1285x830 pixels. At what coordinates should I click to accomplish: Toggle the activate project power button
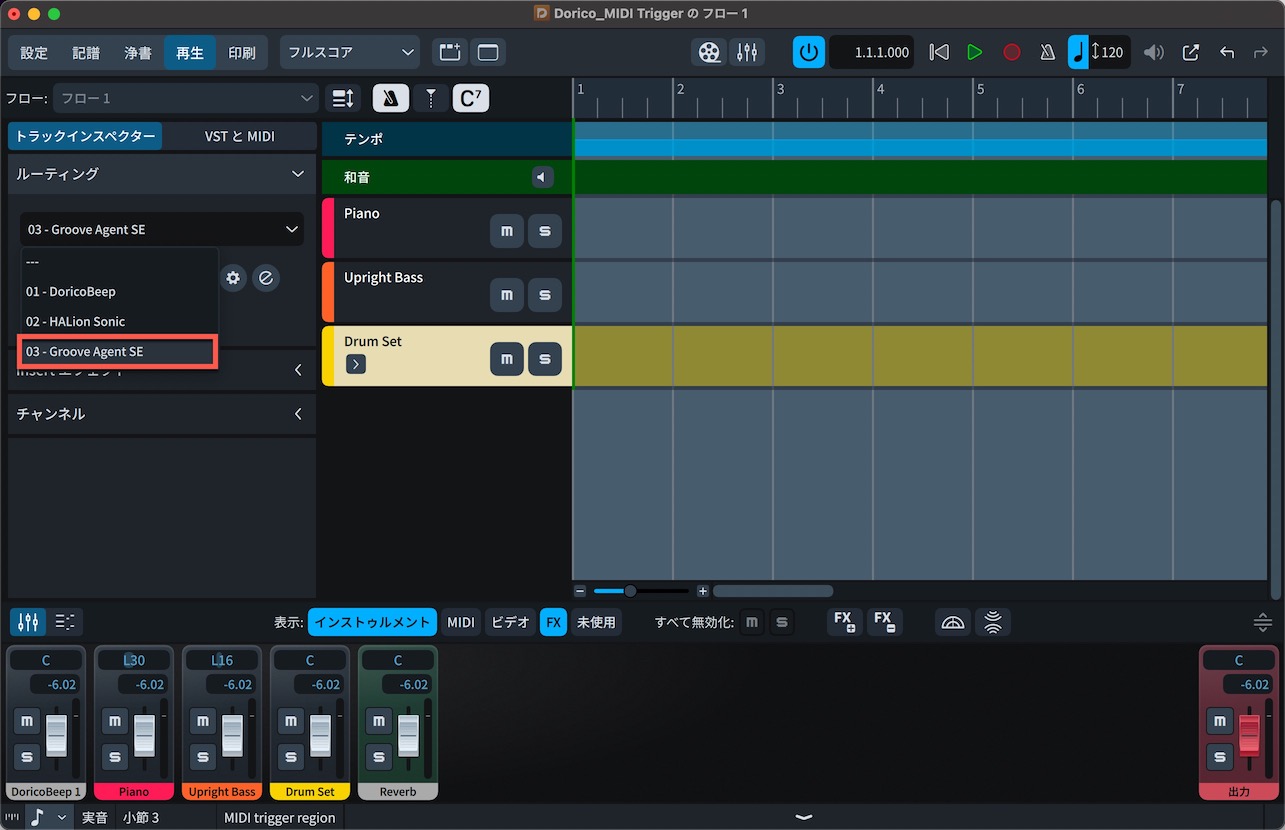[x=809, y=52]
